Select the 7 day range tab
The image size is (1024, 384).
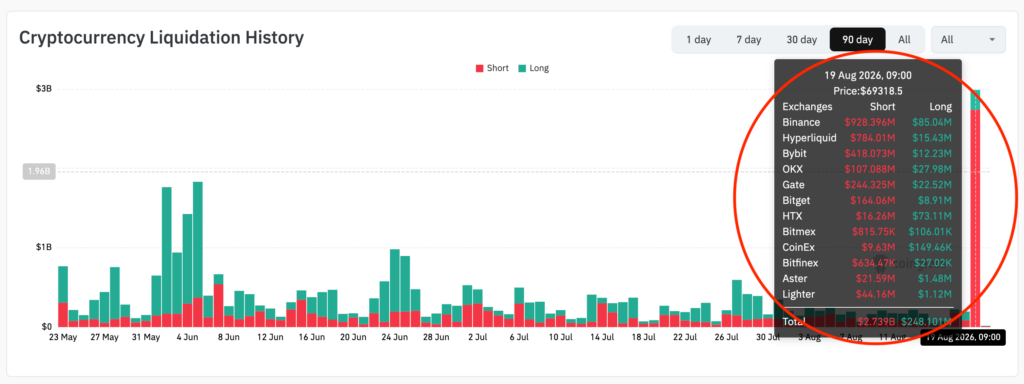748,40
